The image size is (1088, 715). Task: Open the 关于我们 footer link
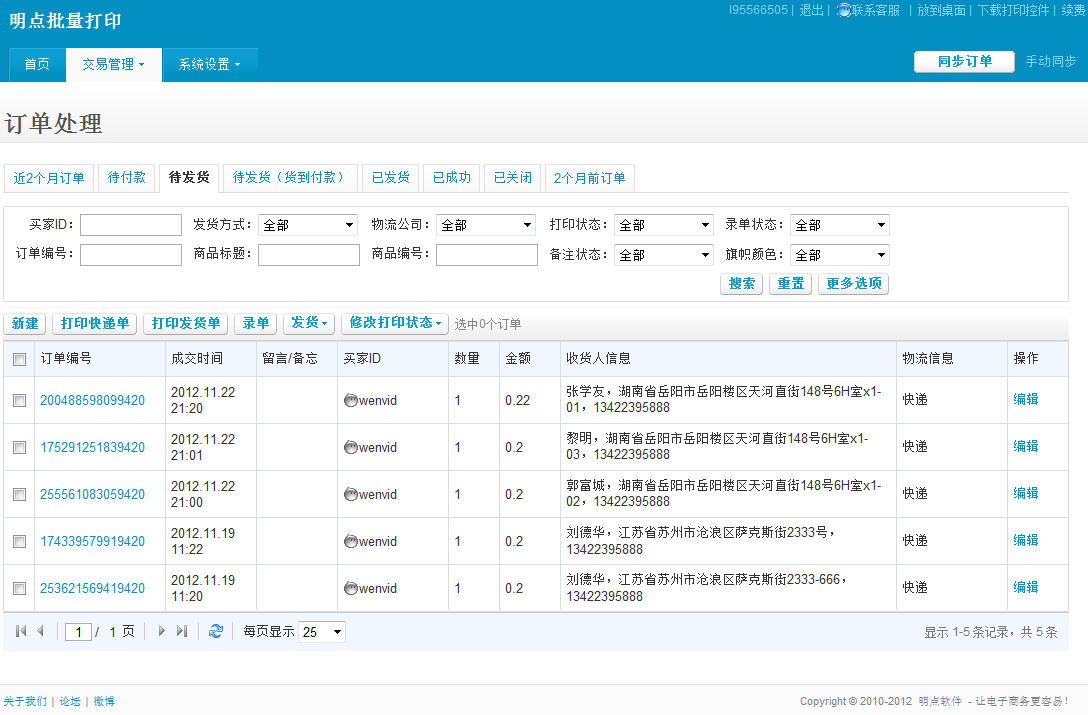(x=25, y=702)
